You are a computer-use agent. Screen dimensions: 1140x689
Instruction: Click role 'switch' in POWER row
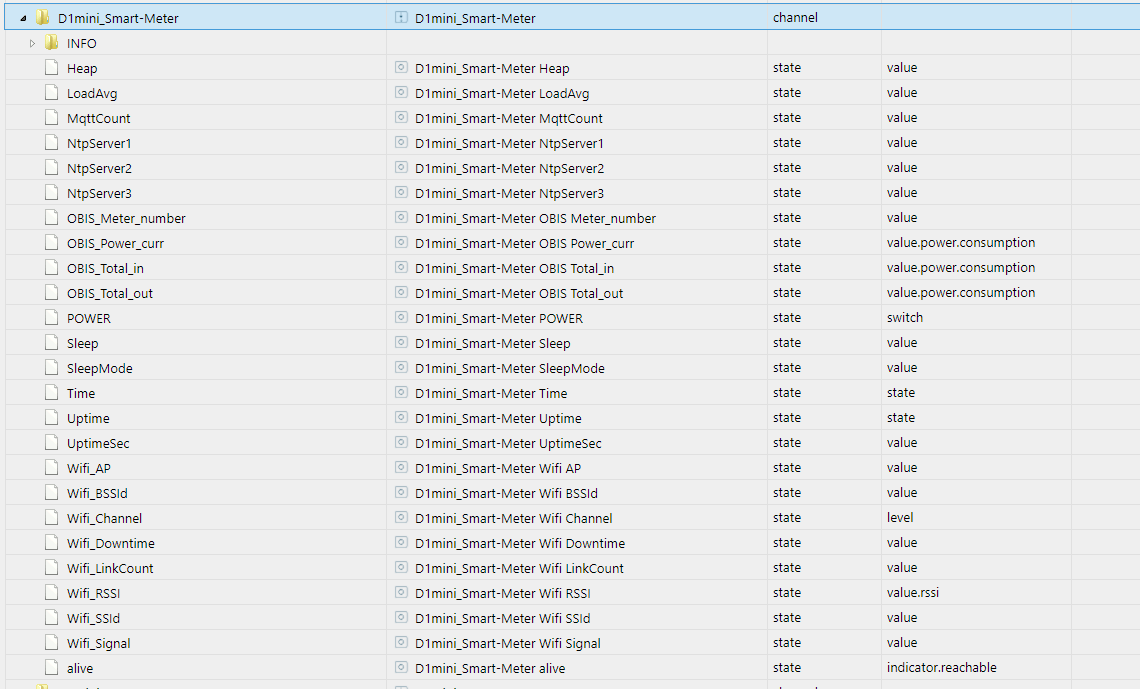[904, 318]
